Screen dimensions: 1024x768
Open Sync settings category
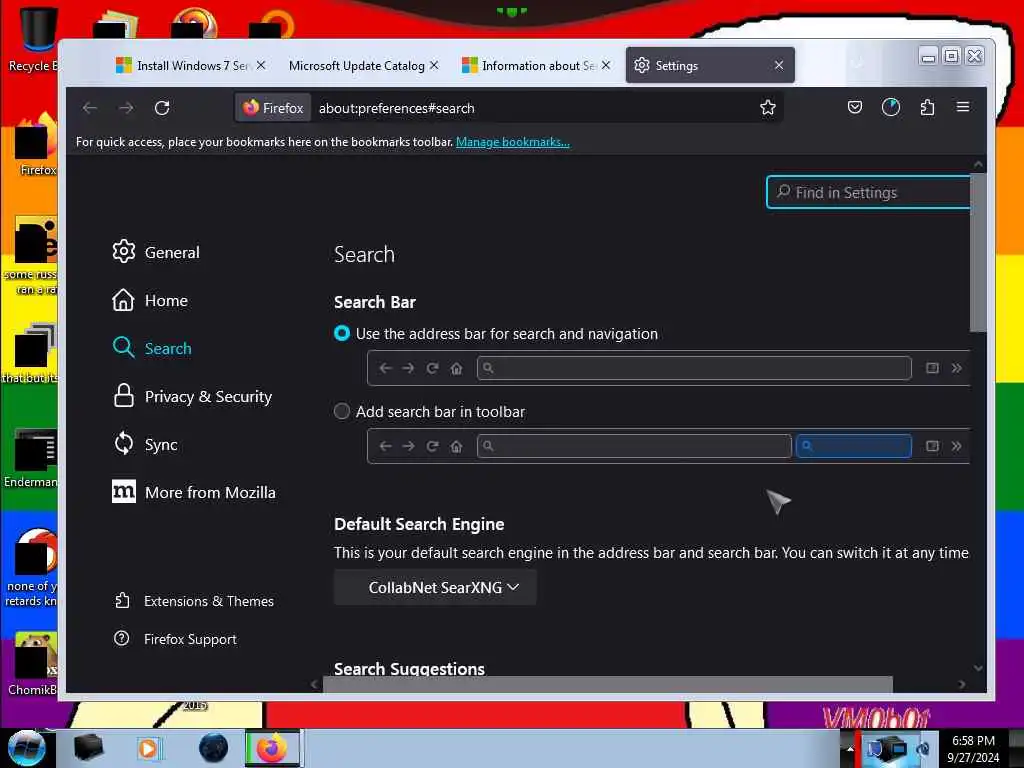coord(145,444)
